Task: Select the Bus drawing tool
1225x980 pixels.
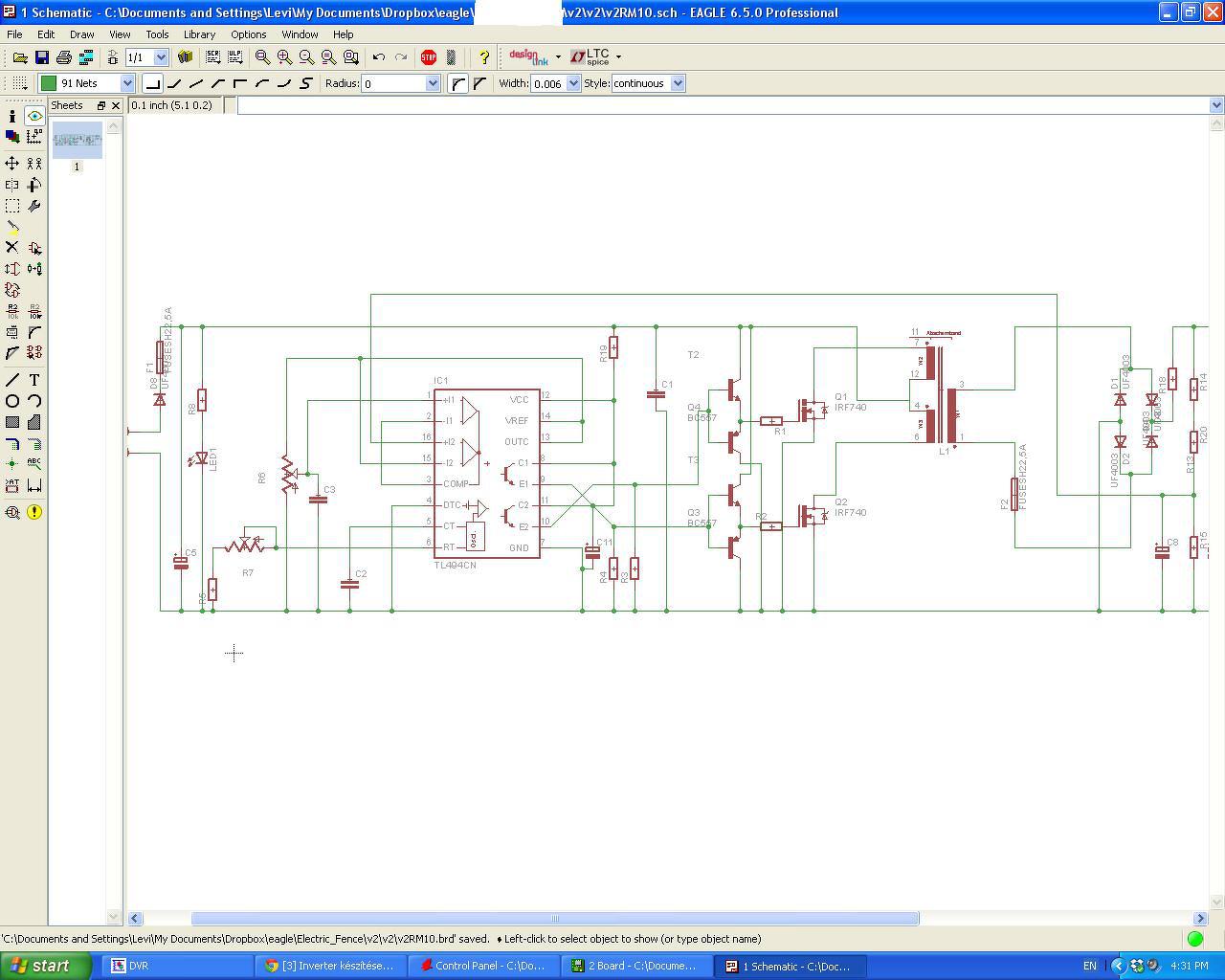Action: tap(12, 443)
